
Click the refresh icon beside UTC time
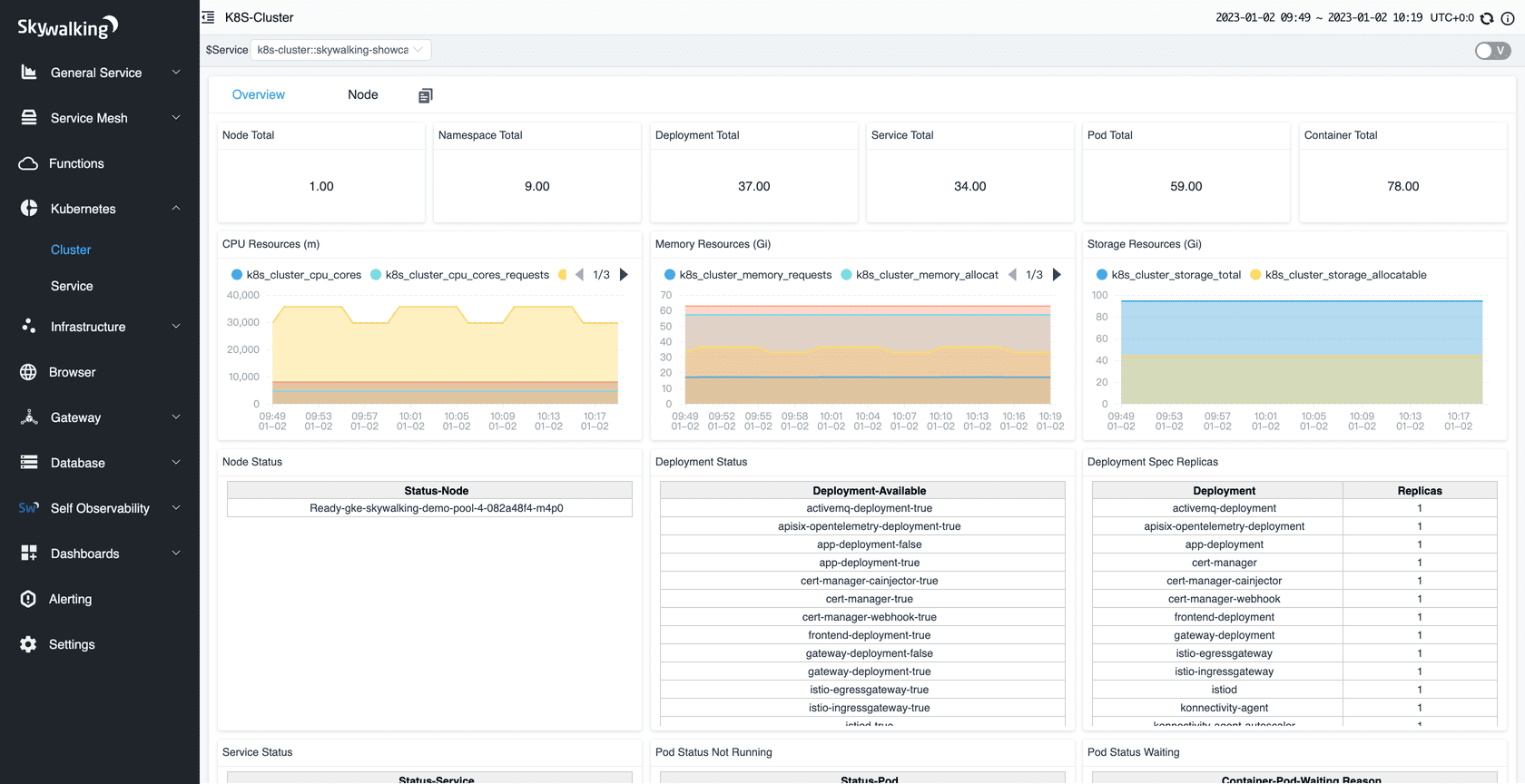pos(1487,18)
